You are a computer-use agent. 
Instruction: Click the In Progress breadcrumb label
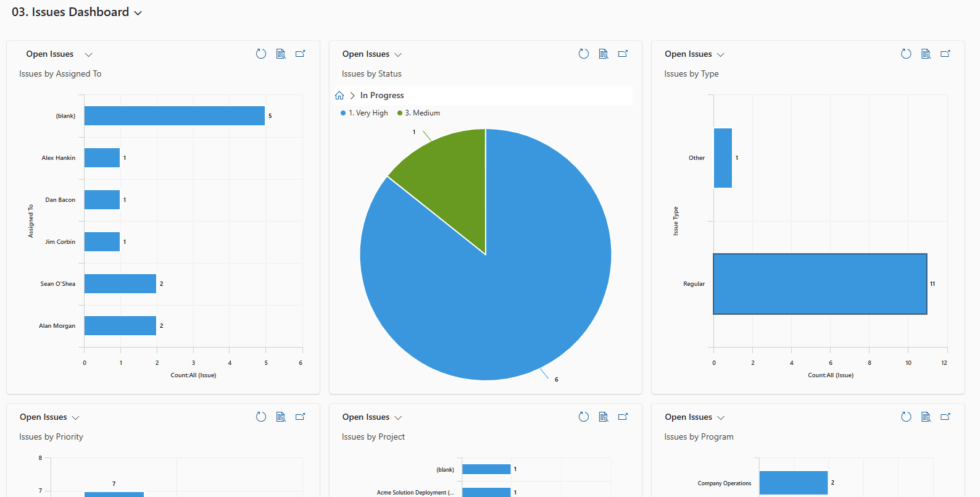pos(382,96)
